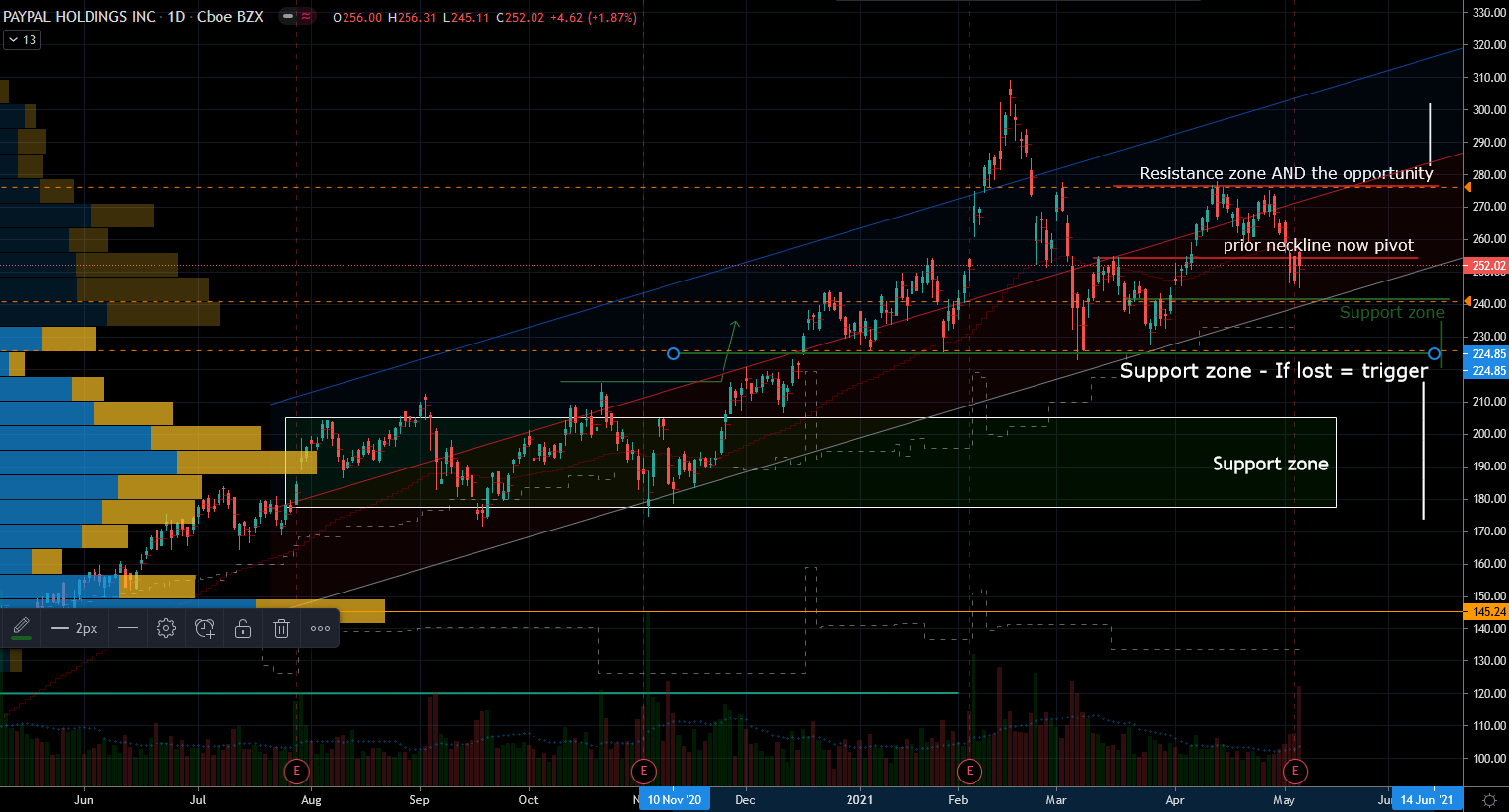Viewport: 1509px width, 812px height.
Task: Click the earnings marker near May
Action: point(1295,771)
